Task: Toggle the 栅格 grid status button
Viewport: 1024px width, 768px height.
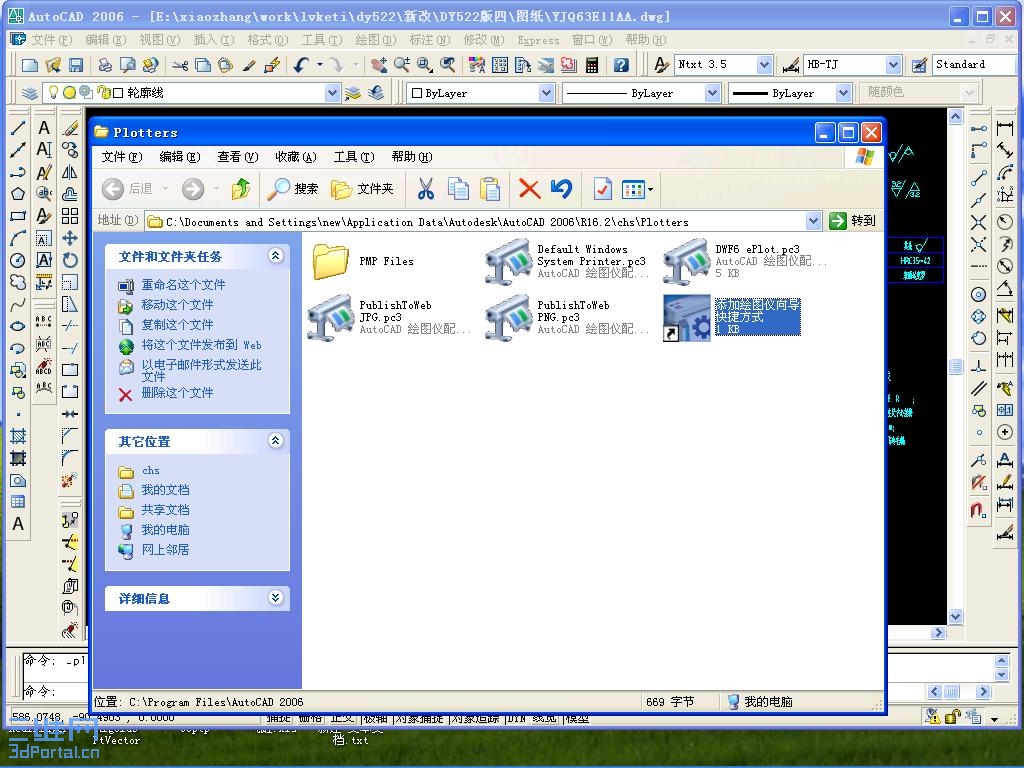Action: tap(311, 718)
